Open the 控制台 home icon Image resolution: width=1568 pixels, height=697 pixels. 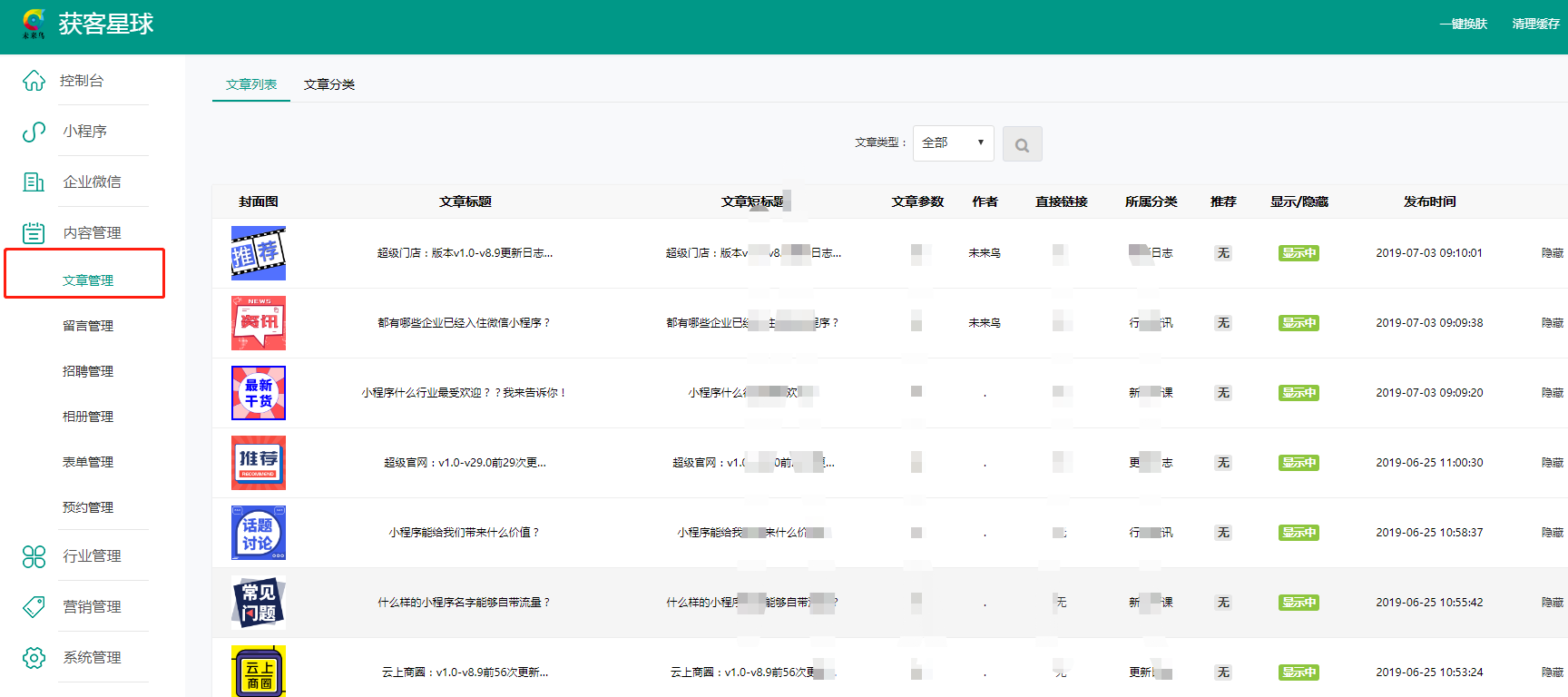pos(34,81)
